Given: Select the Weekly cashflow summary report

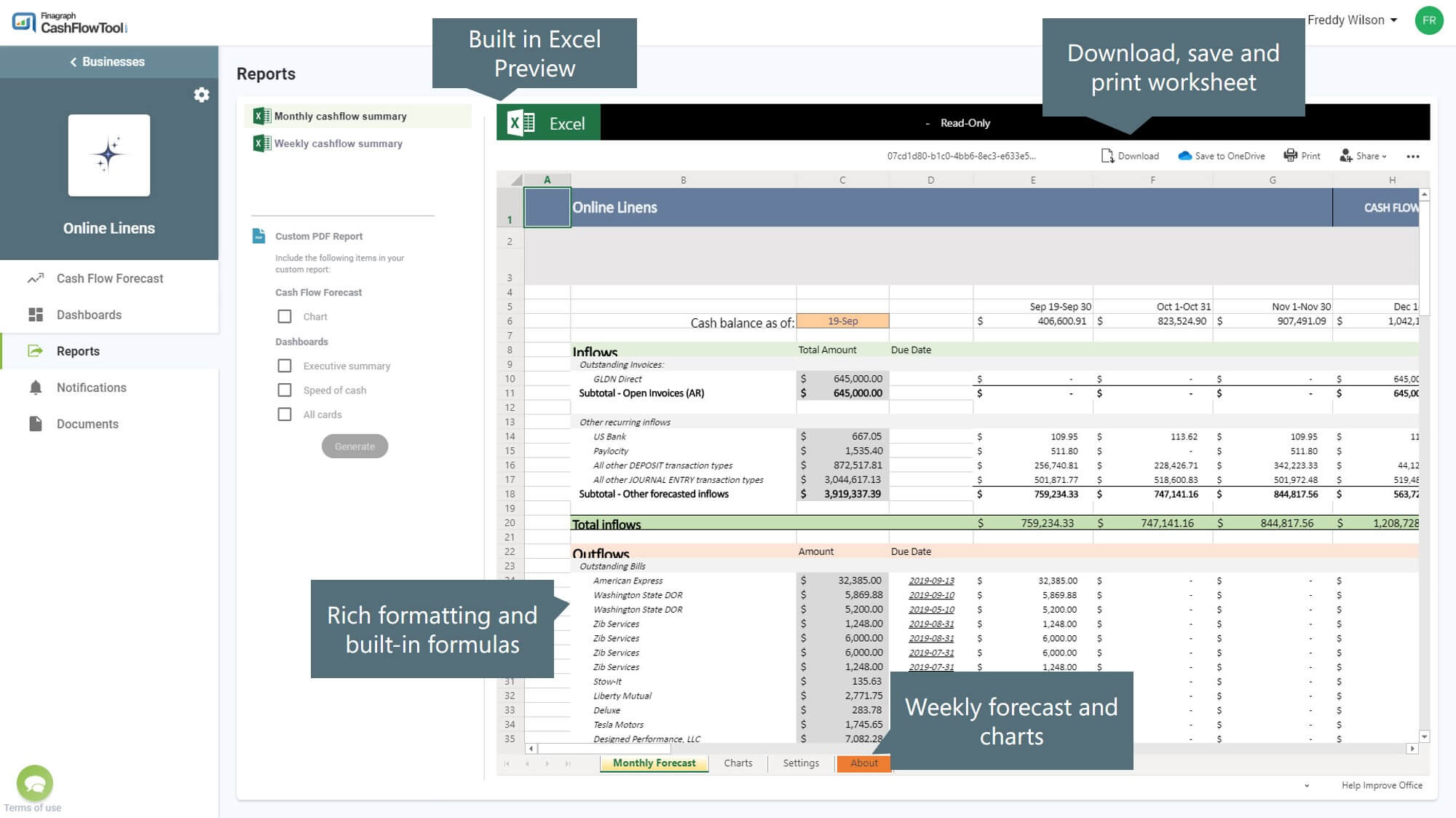Looking at the screenshot, I should 357,143.
